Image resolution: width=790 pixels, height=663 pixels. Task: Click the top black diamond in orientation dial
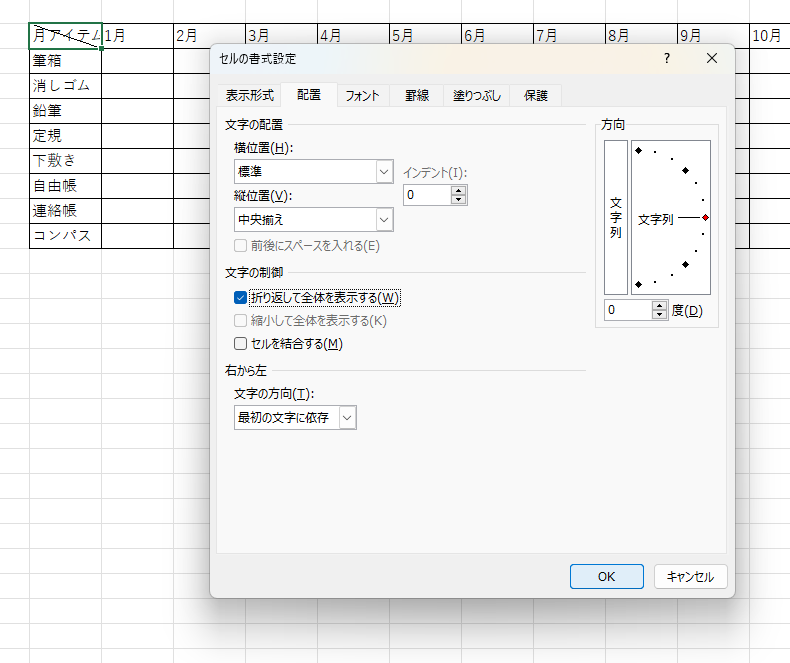(638, 150)
